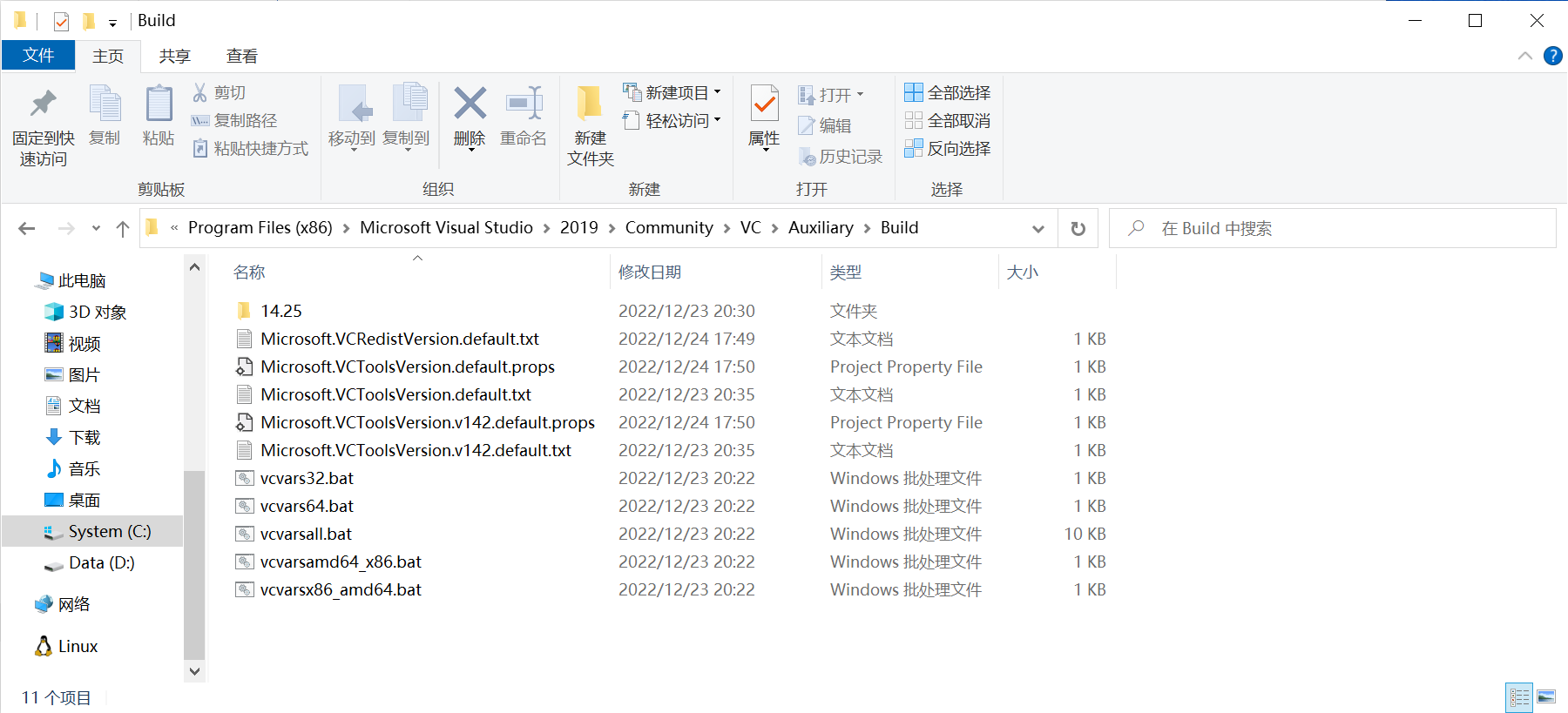Click the New Folder (新建文件夹) icon
This screenshot has width=1568, height=713.
[x=590, y=104]
